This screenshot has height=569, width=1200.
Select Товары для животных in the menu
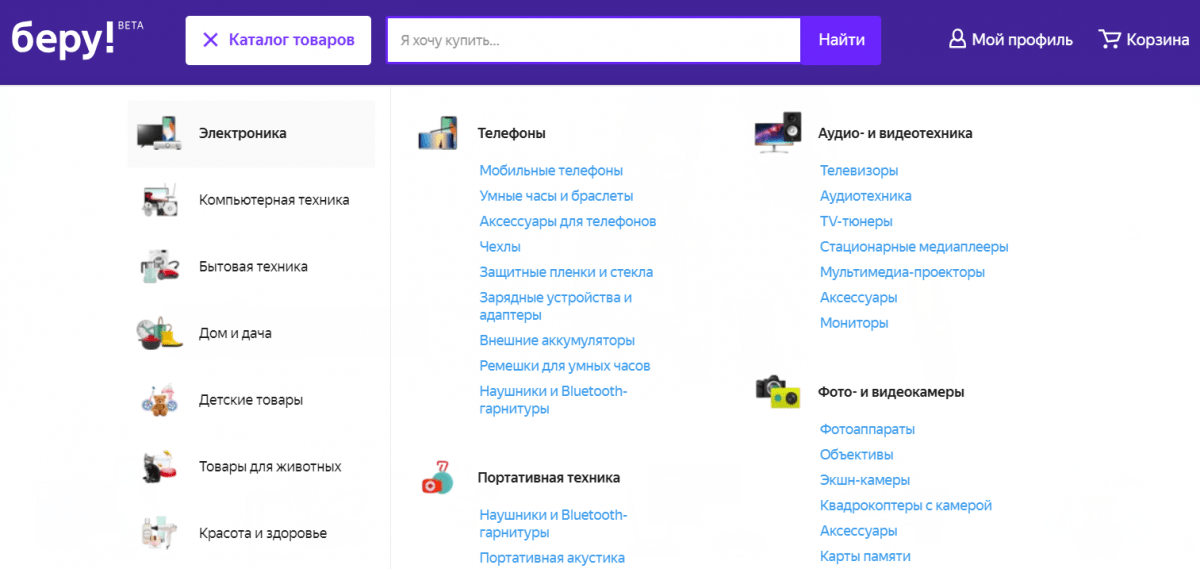click(252, 467)
